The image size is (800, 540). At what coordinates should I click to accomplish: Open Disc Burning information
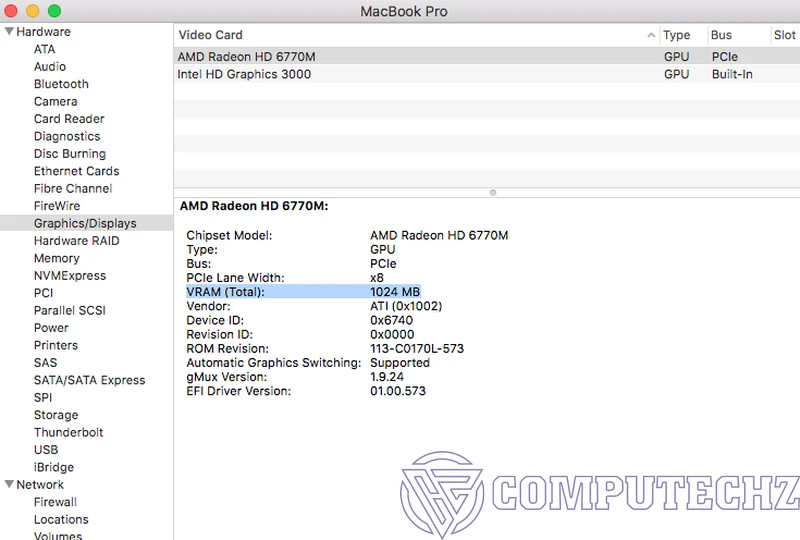click(x=70, y=154)
